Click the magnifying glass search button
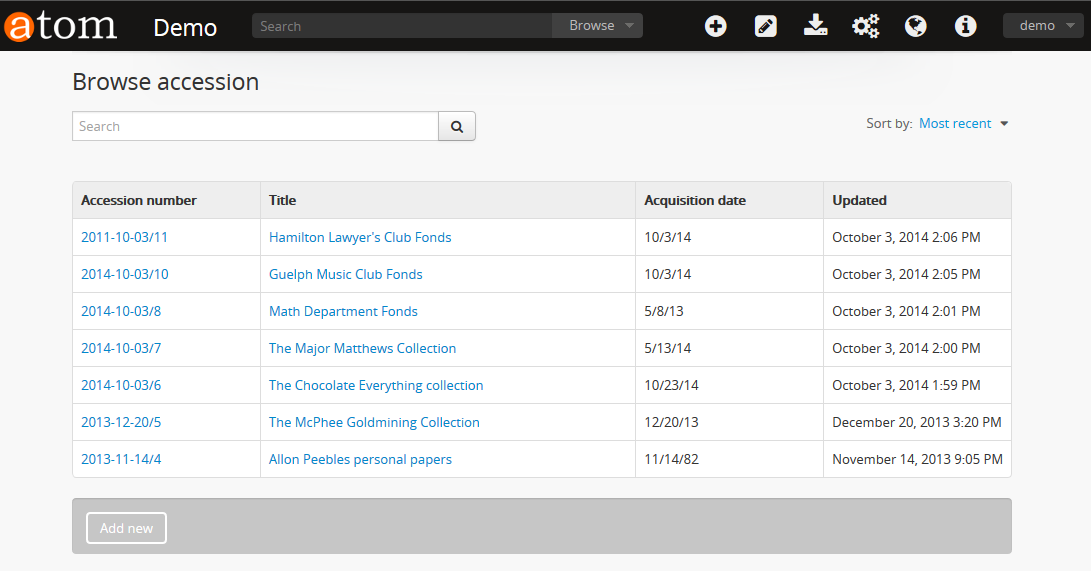Screen dimensions: 1091x571 click(x=457, y=126)
